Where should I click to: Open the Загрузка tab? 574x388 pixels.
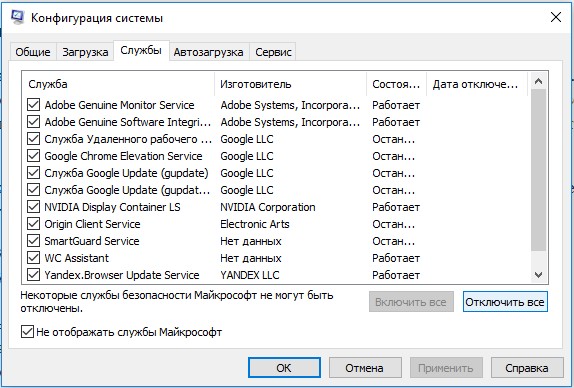85,52
